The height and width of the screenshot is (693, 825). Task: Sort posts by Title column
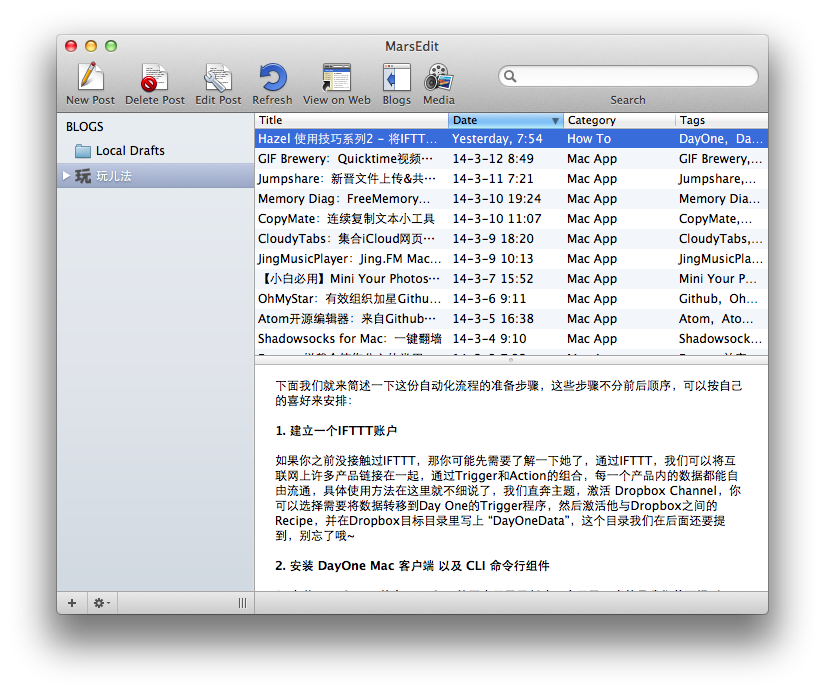[351, 120]
